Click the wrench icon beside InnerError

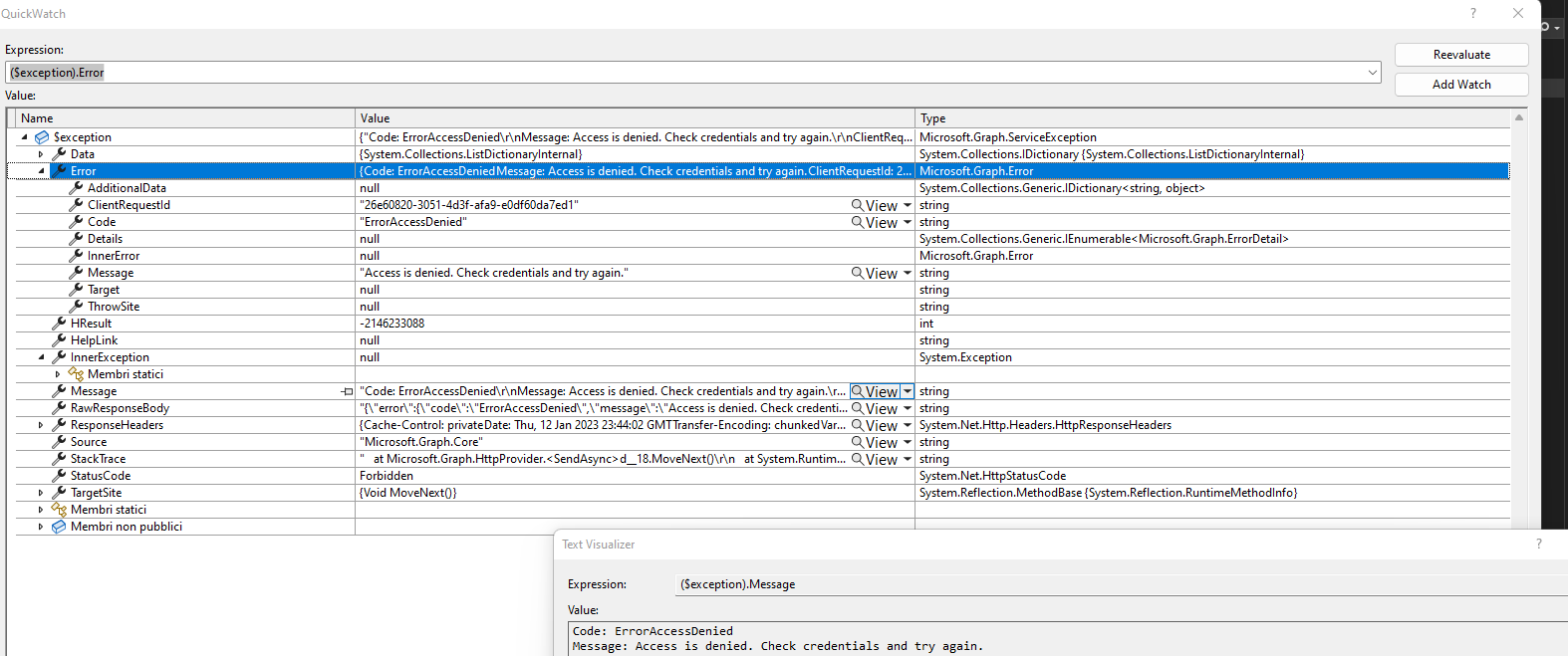(76, 256)
